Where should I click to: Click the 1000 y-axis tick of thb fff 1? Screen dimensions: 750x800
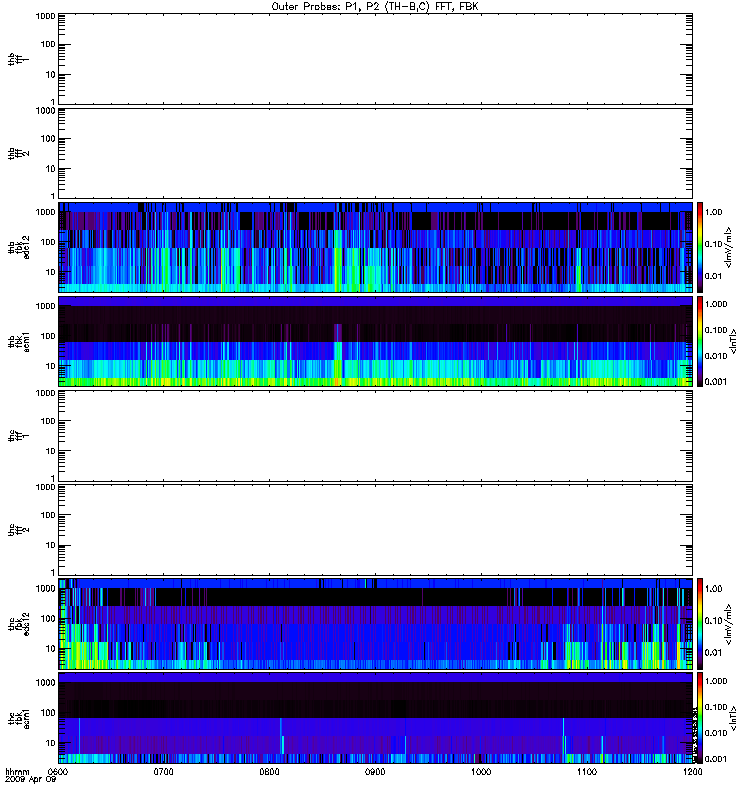(x=45, y=17)
